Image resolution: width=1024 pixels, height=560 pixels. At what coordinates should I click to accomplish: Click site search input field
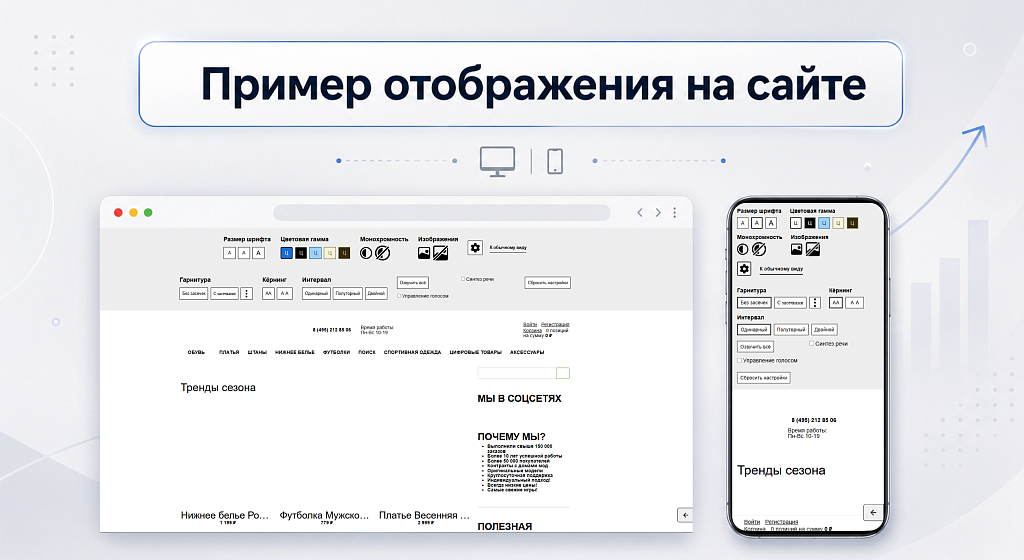coord(517,373)
